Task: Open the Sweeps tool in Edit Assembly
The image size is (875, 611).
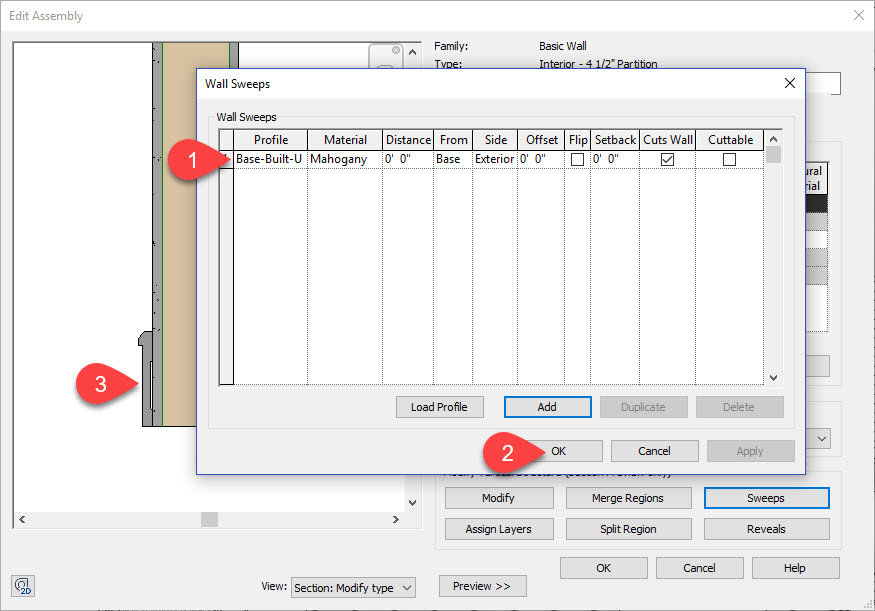Action: [x=766, y=497]
